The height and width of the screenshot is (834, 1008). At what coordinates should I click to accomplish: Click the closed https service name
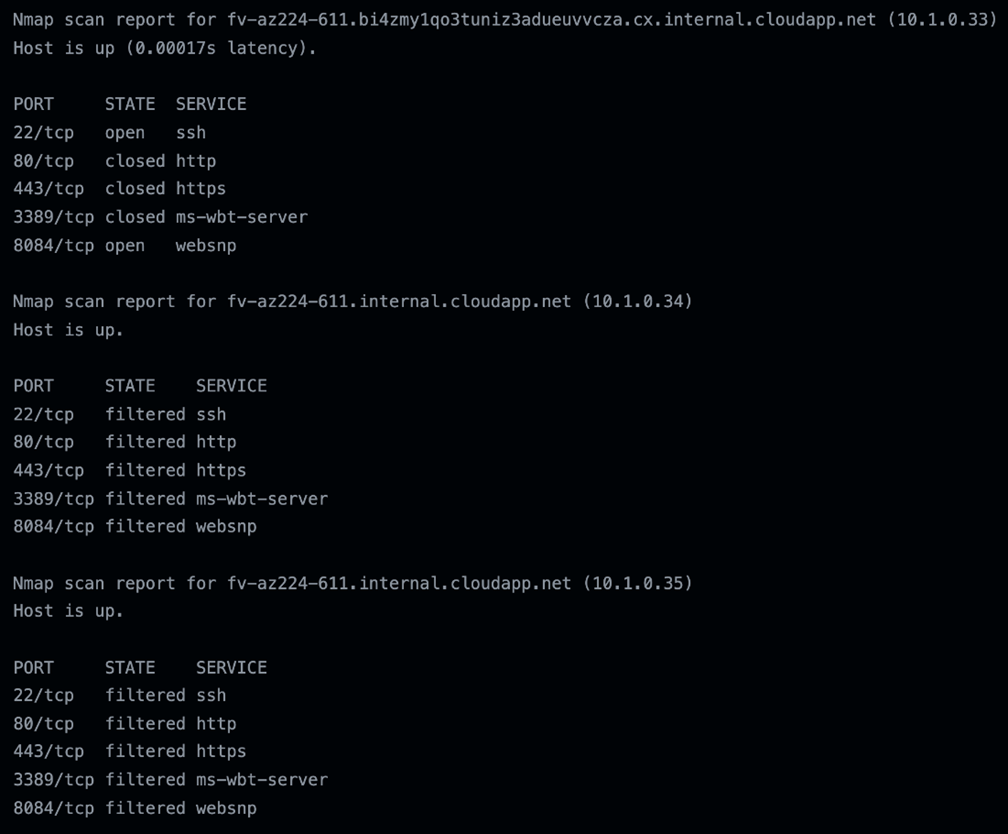point(201,189)
